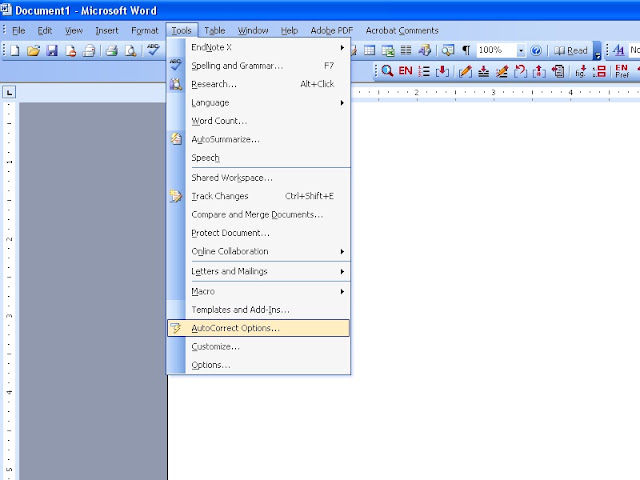The image size is (640, 480).
Task: Open the Edit menu
Action: 44,31
